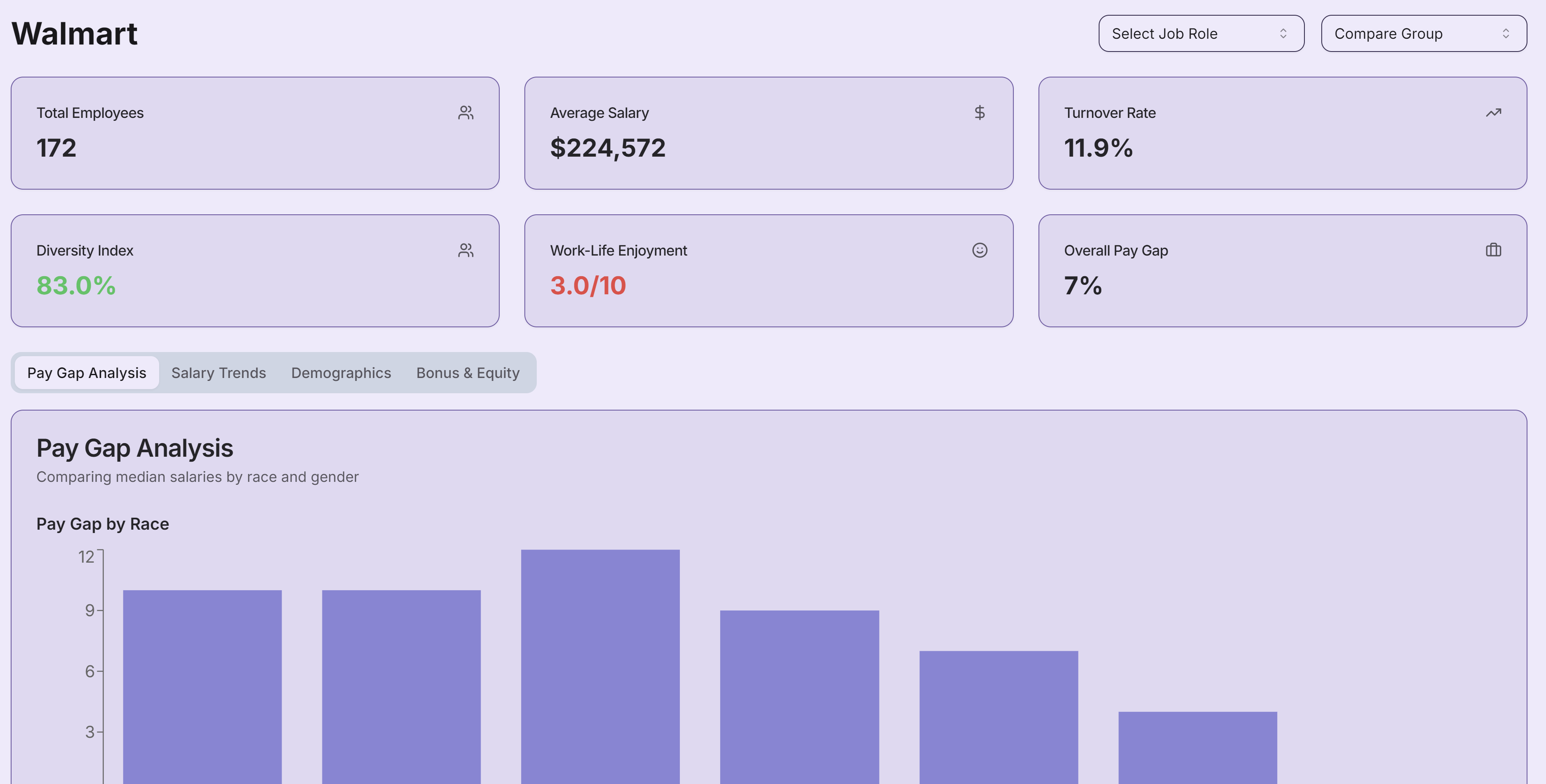1546x784 pixels.
Task: Click the 83.0% Diversity Index value
Action: tap(75, 286)
